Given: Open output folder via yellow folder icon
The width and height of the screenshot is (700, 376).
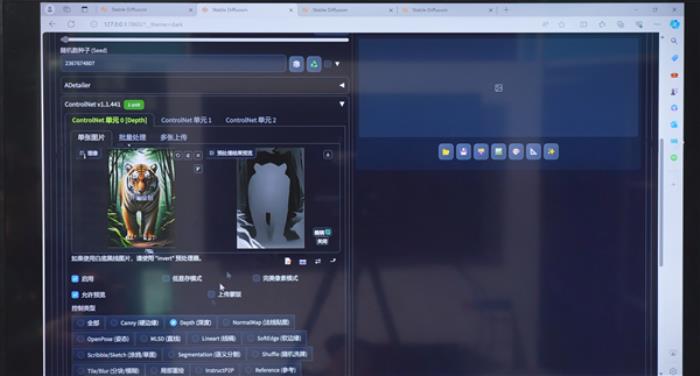Looking at the screenshot, I should tap(446, 152).
